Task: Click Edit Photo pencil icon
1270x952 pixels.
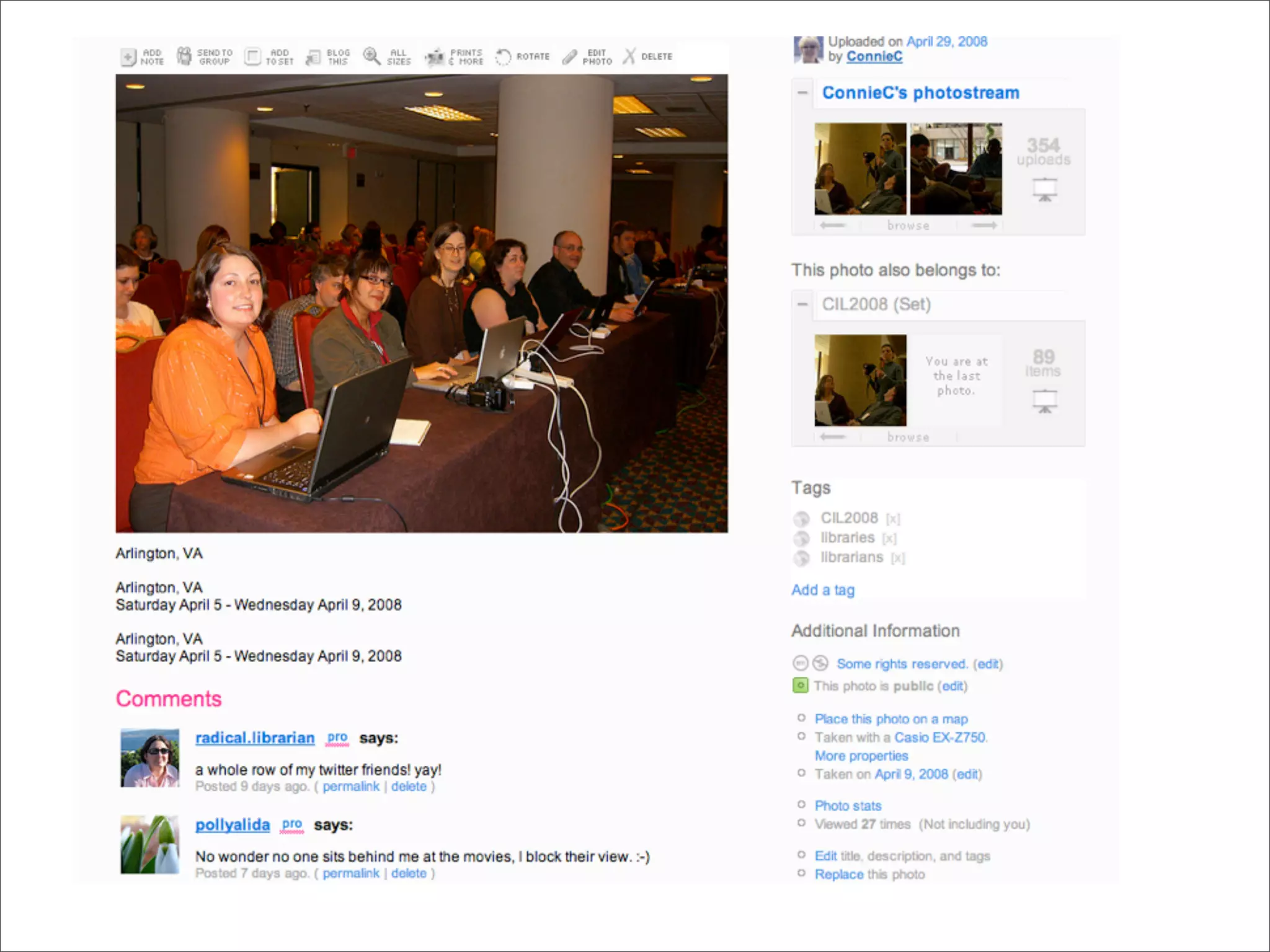Action: pyautogui.click(x=569, y=57)
